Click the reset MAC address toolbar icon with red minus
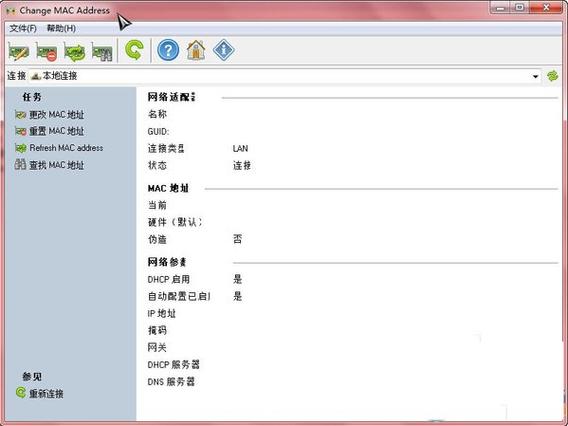This screenshot has height=426, width=568. point(46,51)
